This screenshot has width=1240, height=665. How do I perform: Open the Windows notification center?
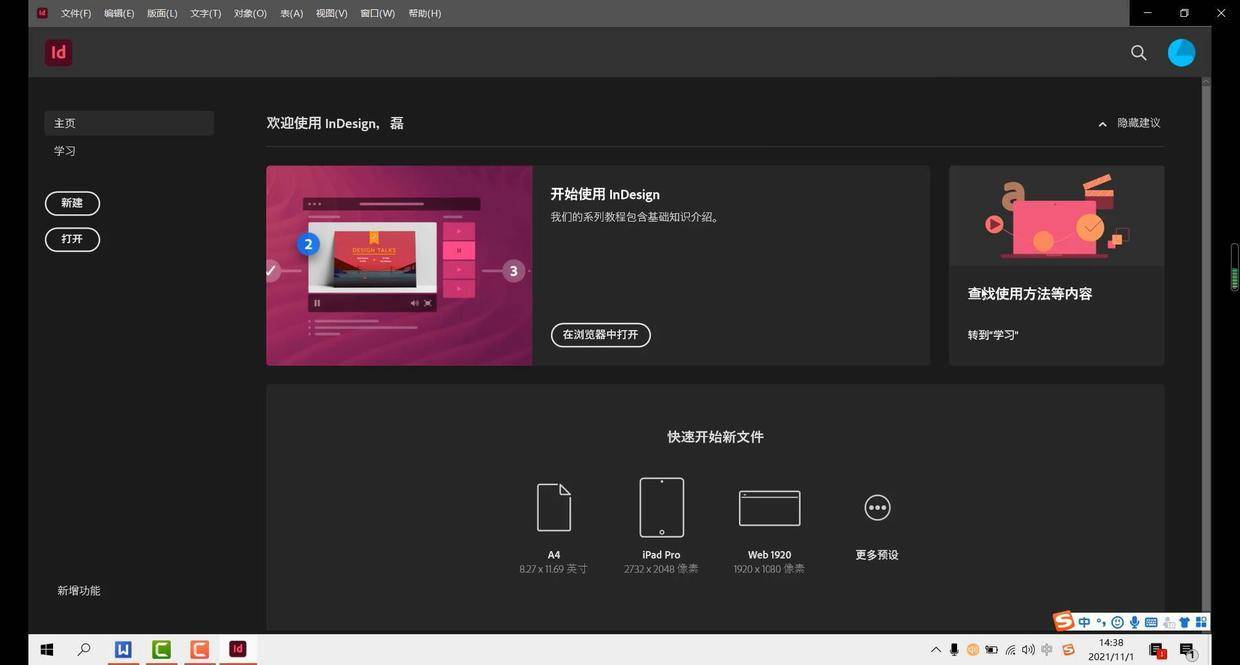[x=1187, y=650]
